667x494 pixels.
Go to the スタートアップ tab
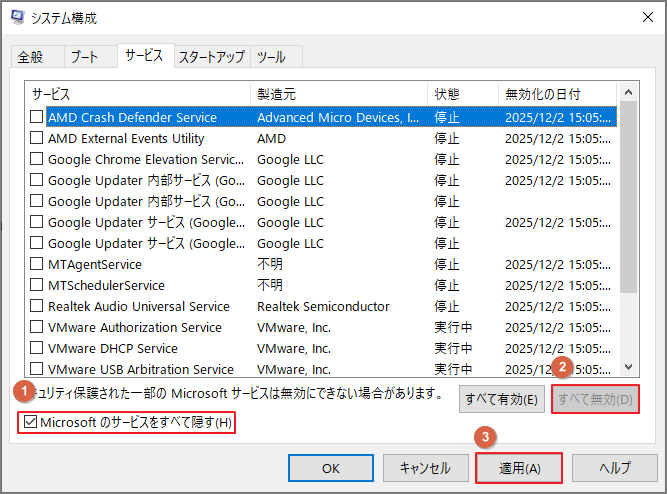coord(212,57)
